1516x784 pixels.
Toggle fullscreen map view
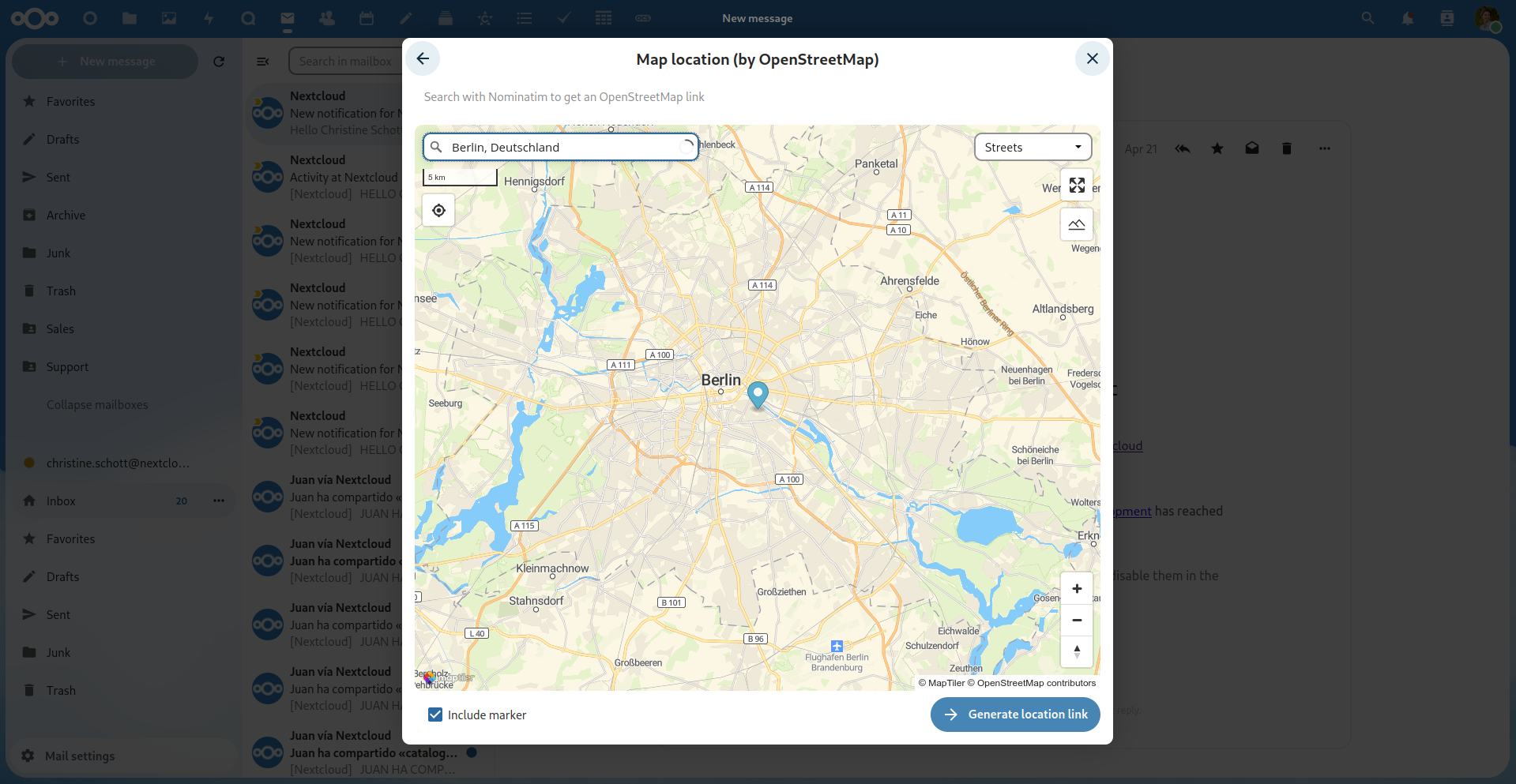1077,185
